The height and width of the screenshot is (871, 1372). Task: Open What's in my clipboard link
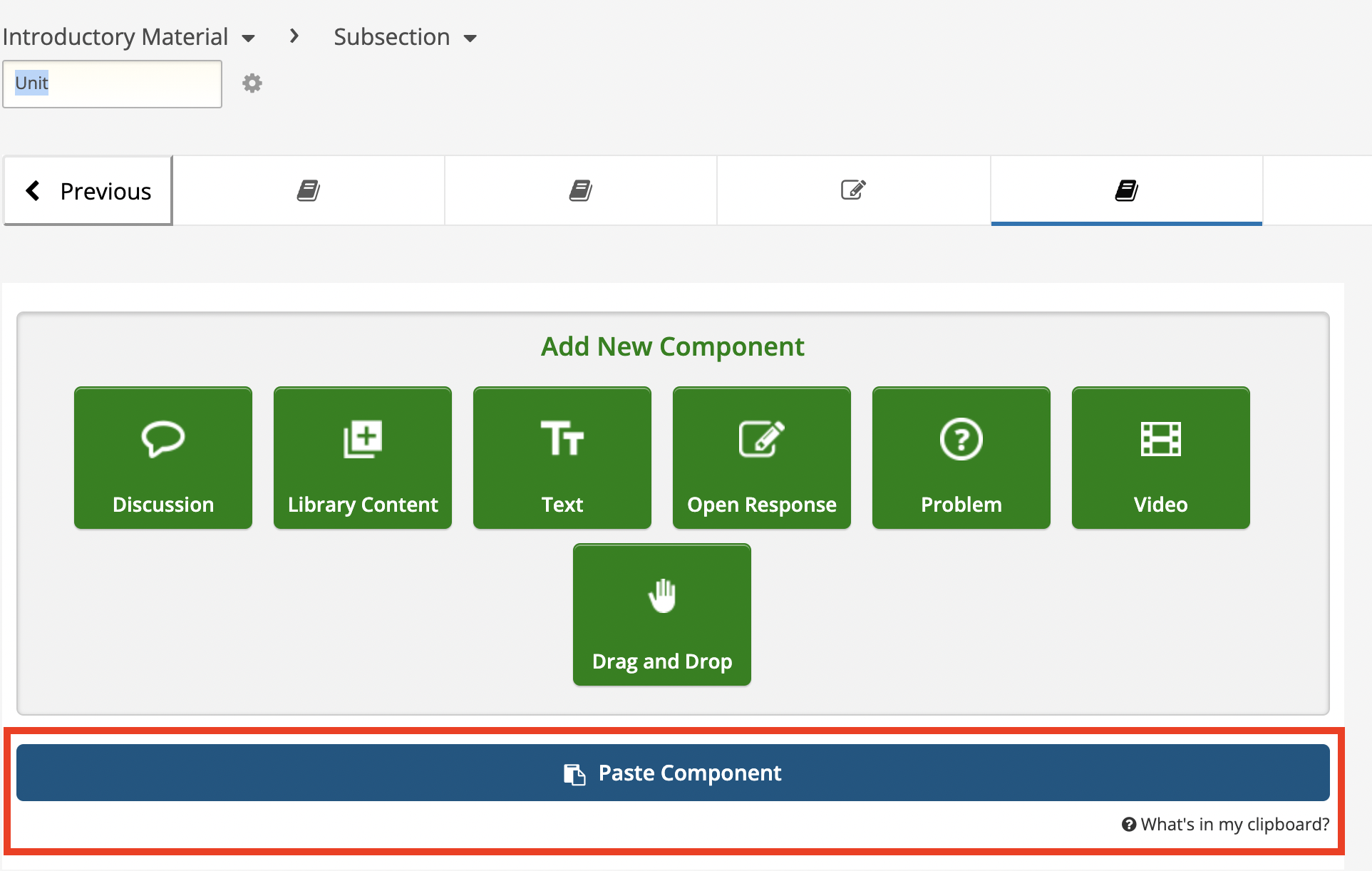pos(1223,824)
